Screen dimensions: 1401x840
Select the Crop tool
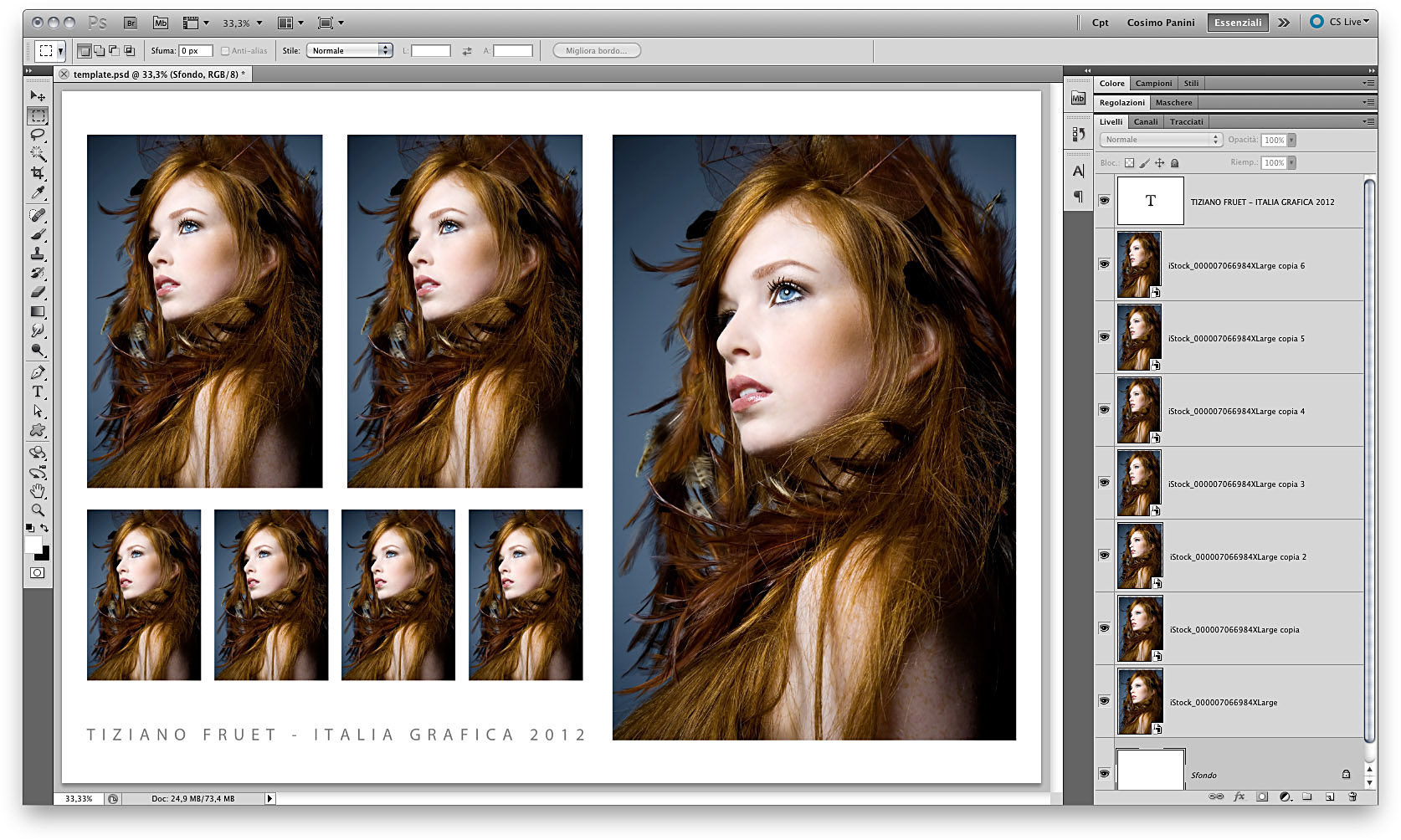click(38, 173)
